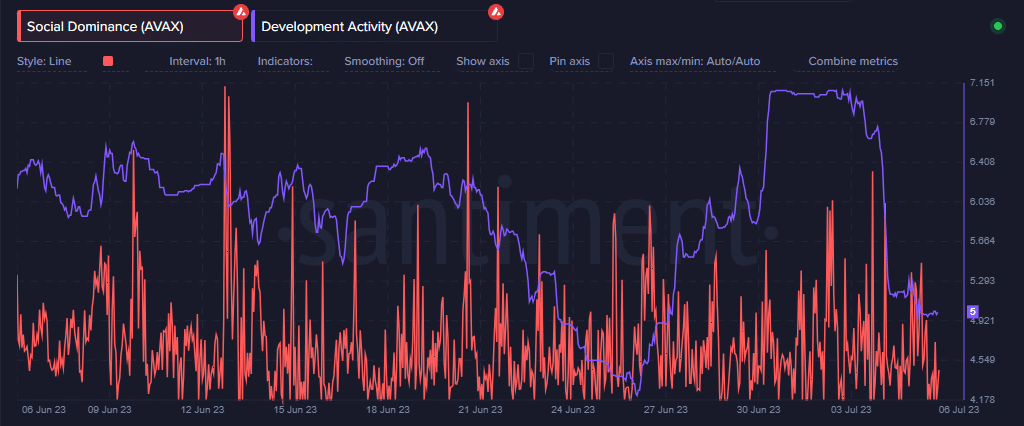Click the green status indicator dot
Image resolution: width=1024 pixels, height=426 pixels.
click(x=997, y=27)
